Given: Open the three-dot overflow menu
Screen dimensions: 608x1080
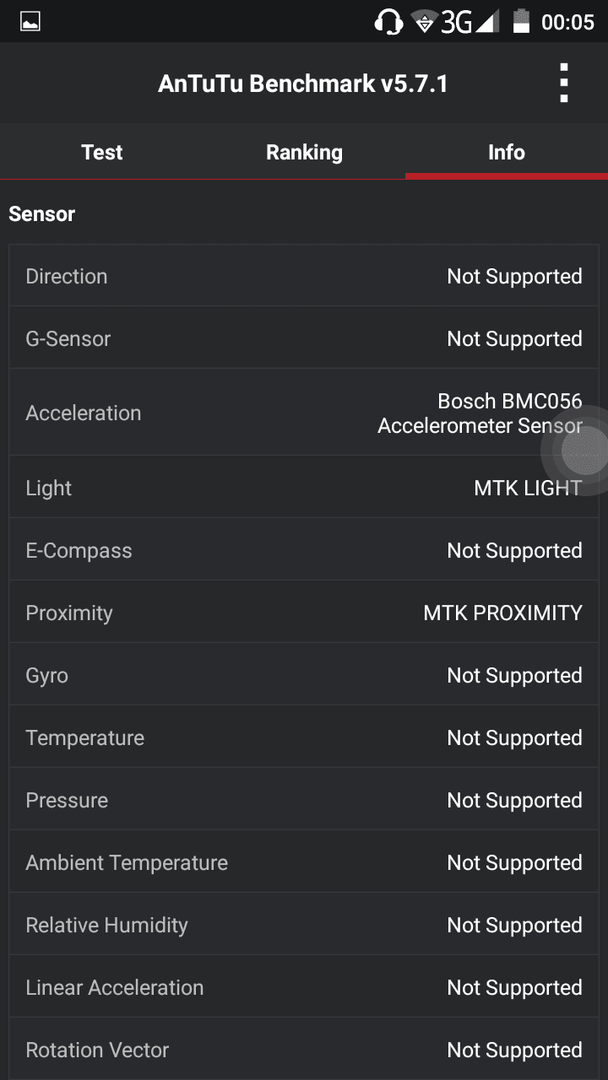Looking at the screenshot, I should [x=564, y=83].
